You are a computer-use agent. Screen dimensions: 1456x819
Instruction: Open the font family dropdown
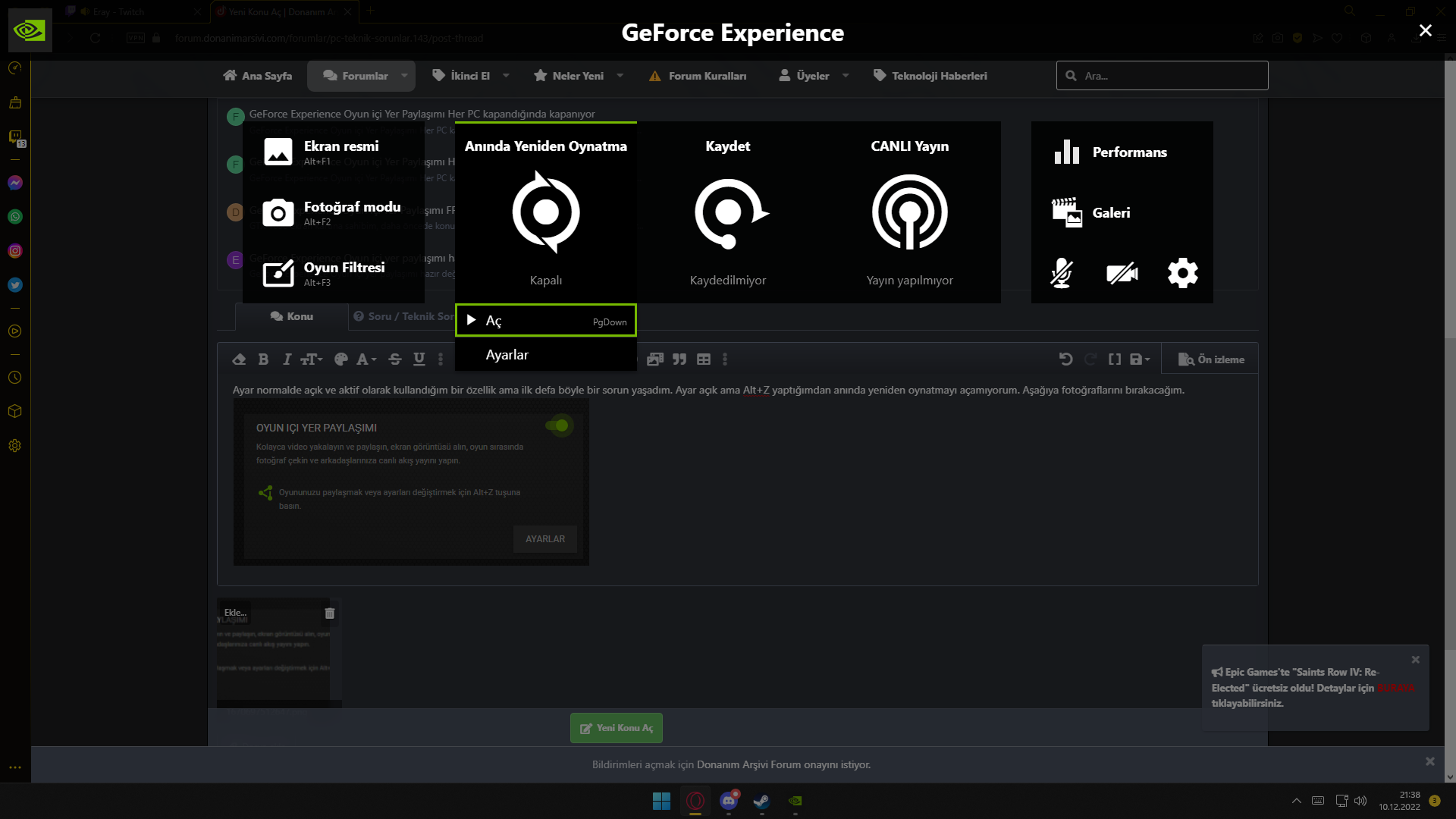tap(366, 359)
